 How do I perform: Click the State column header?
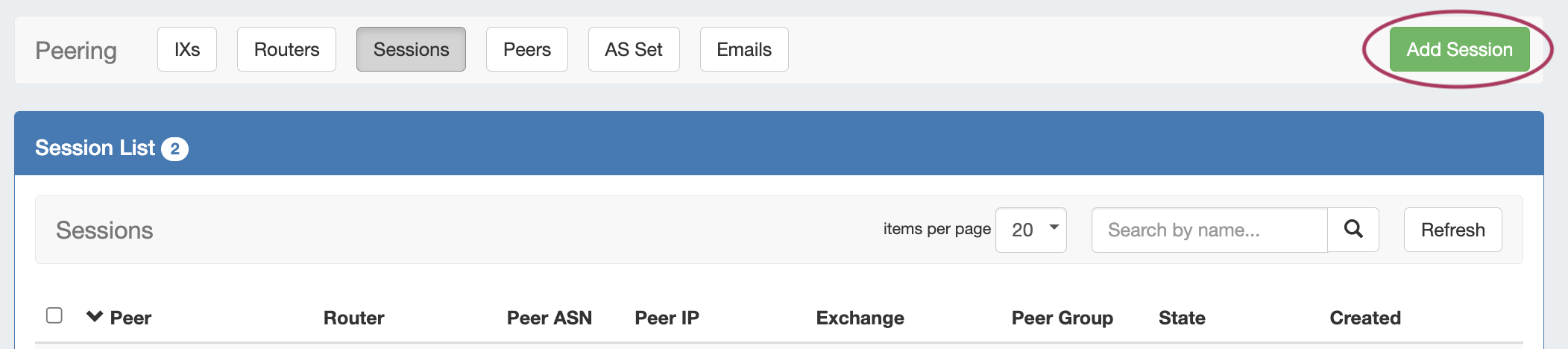1182,318
